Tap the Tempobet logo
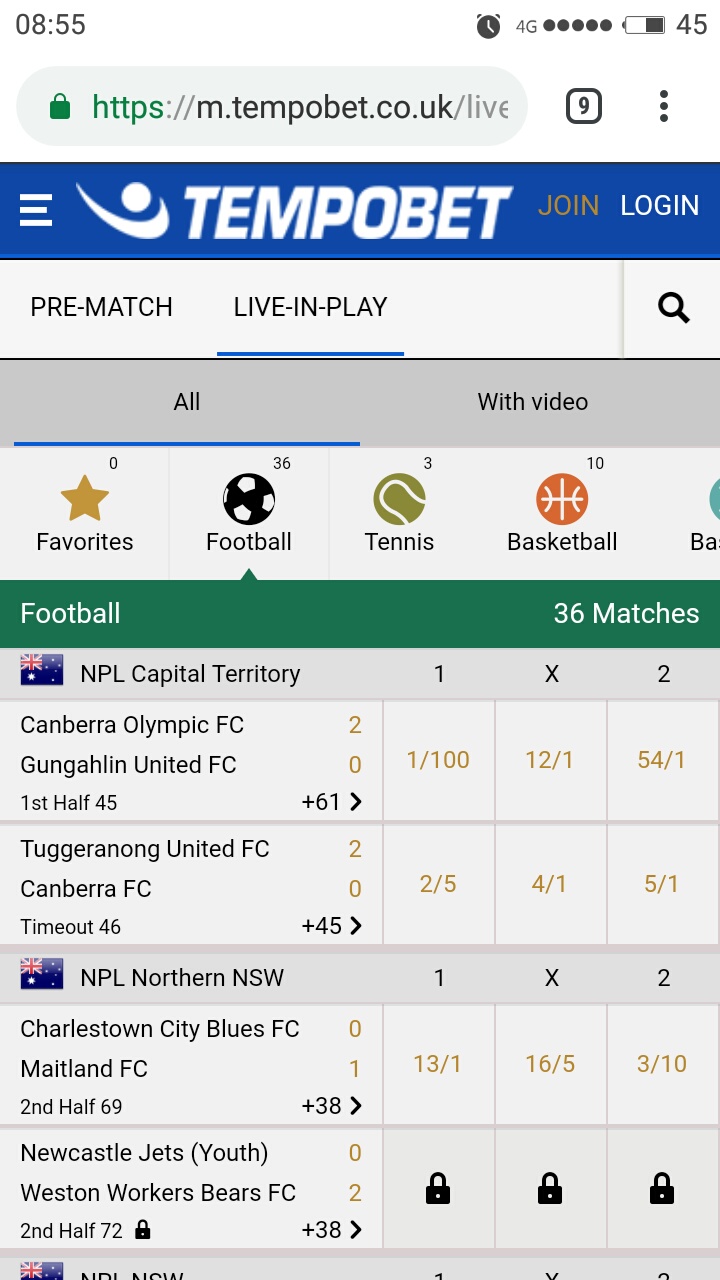Viewport: 720px width, 1280px height. [294, 209]
